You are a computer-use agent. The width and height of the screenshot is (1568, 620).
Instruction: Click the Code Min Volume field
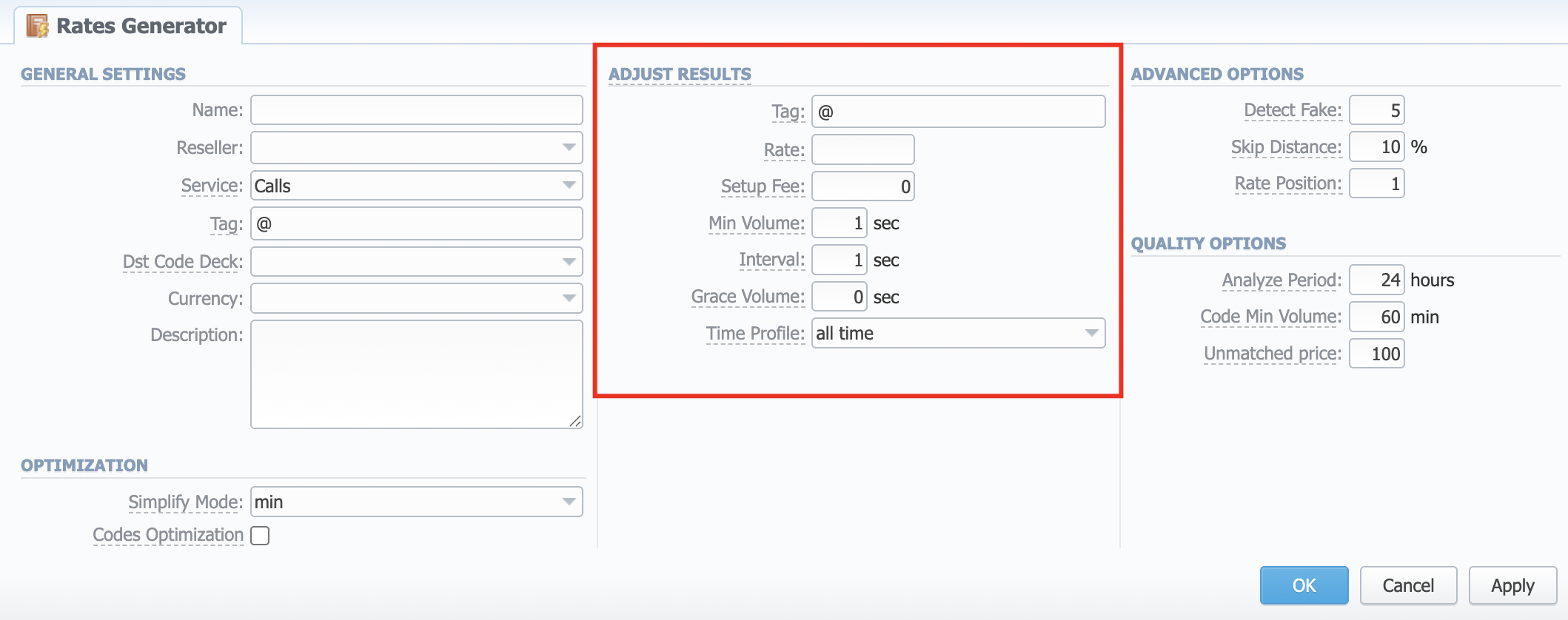[x=1377, y=317]
